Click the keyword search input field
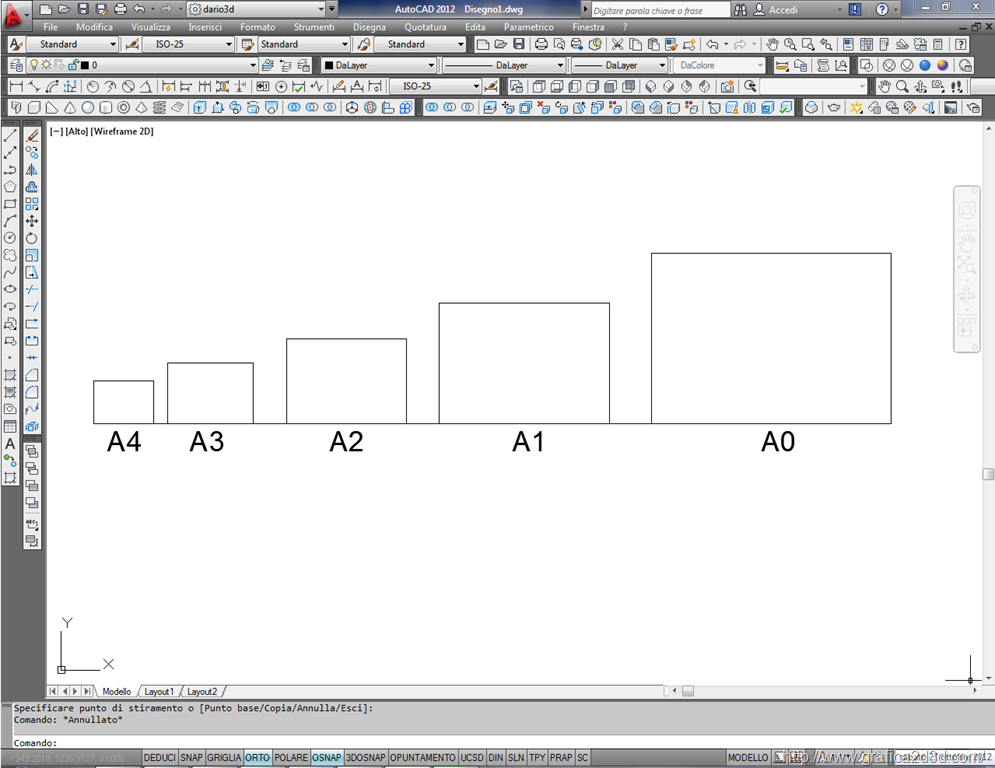Image resolution: width=995 pixels, height=768 pixels. coord(658,10)
